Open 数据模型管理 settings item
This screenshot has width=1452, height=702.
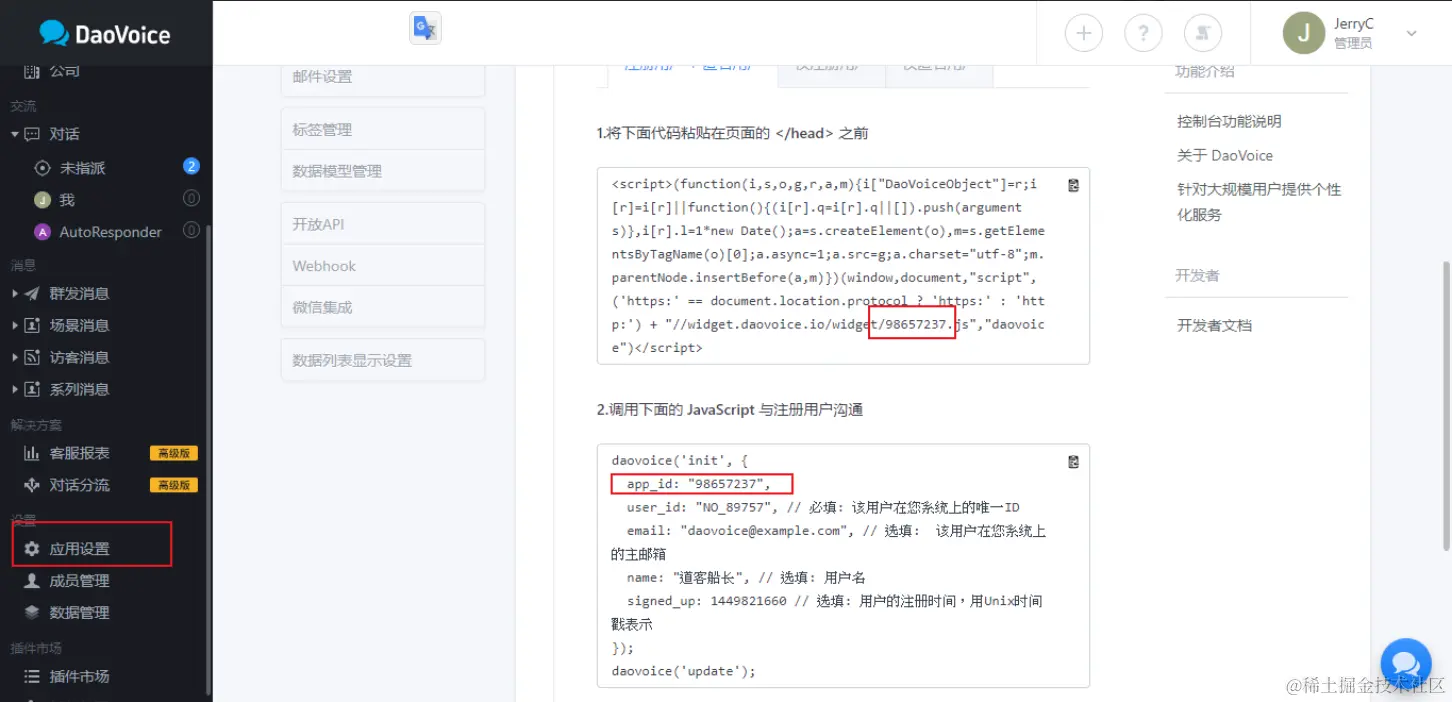pos(383,171)
